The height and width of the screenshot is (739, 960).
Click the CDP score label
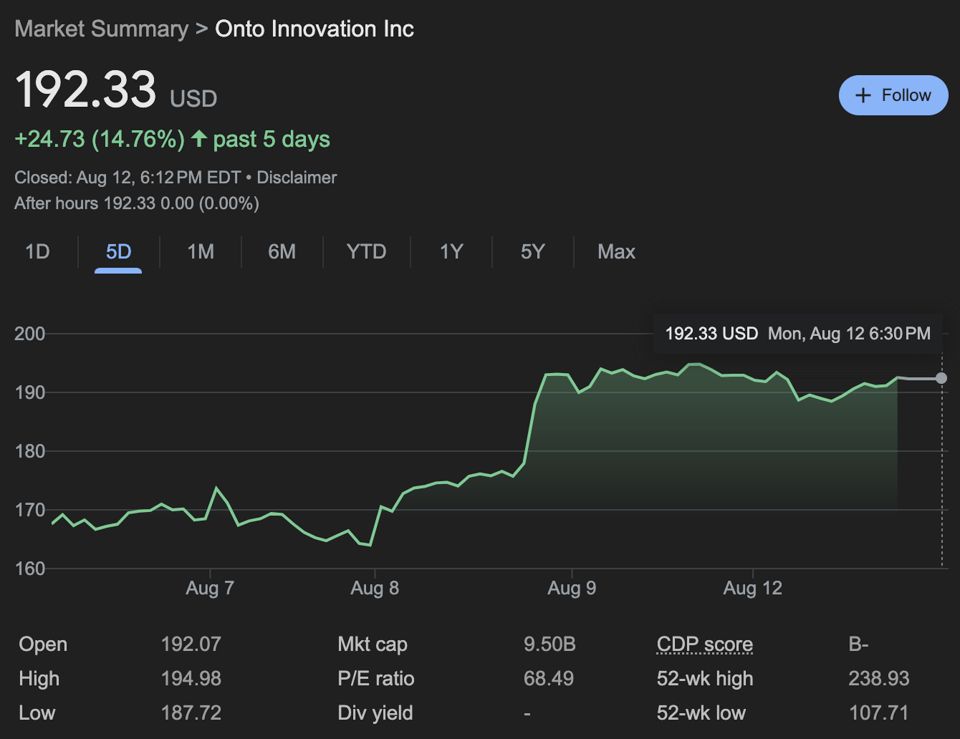(x=704, y=645)
